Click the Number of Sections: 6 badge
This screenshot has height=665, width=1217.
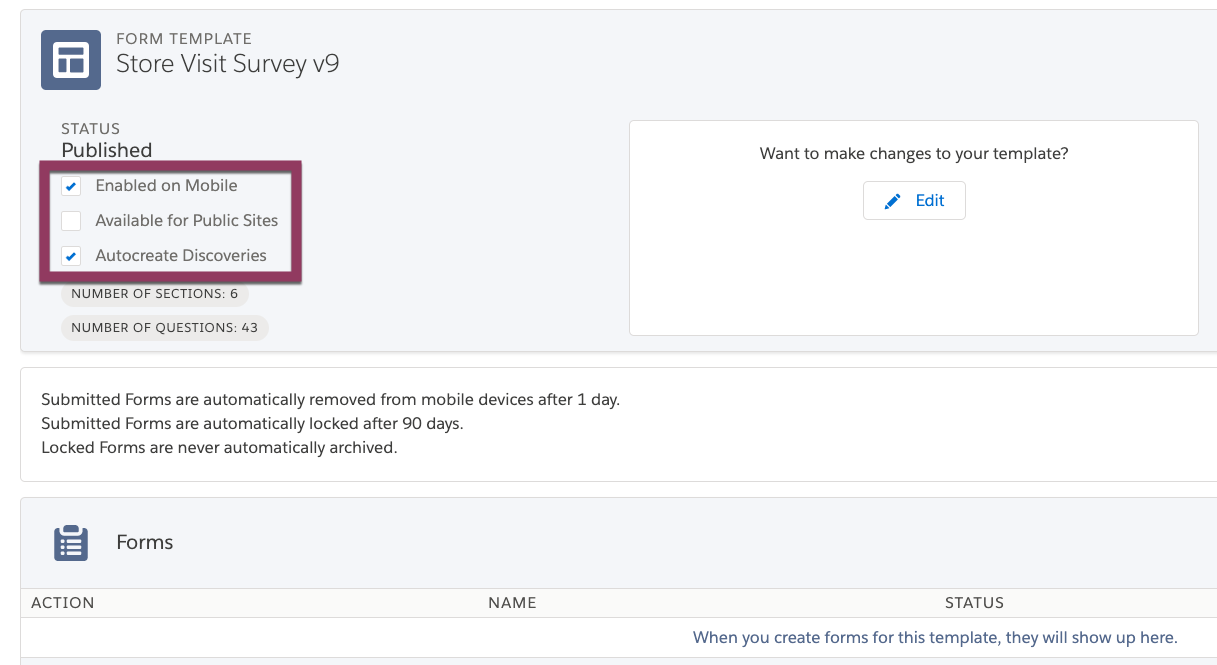(x=155, y=294)
